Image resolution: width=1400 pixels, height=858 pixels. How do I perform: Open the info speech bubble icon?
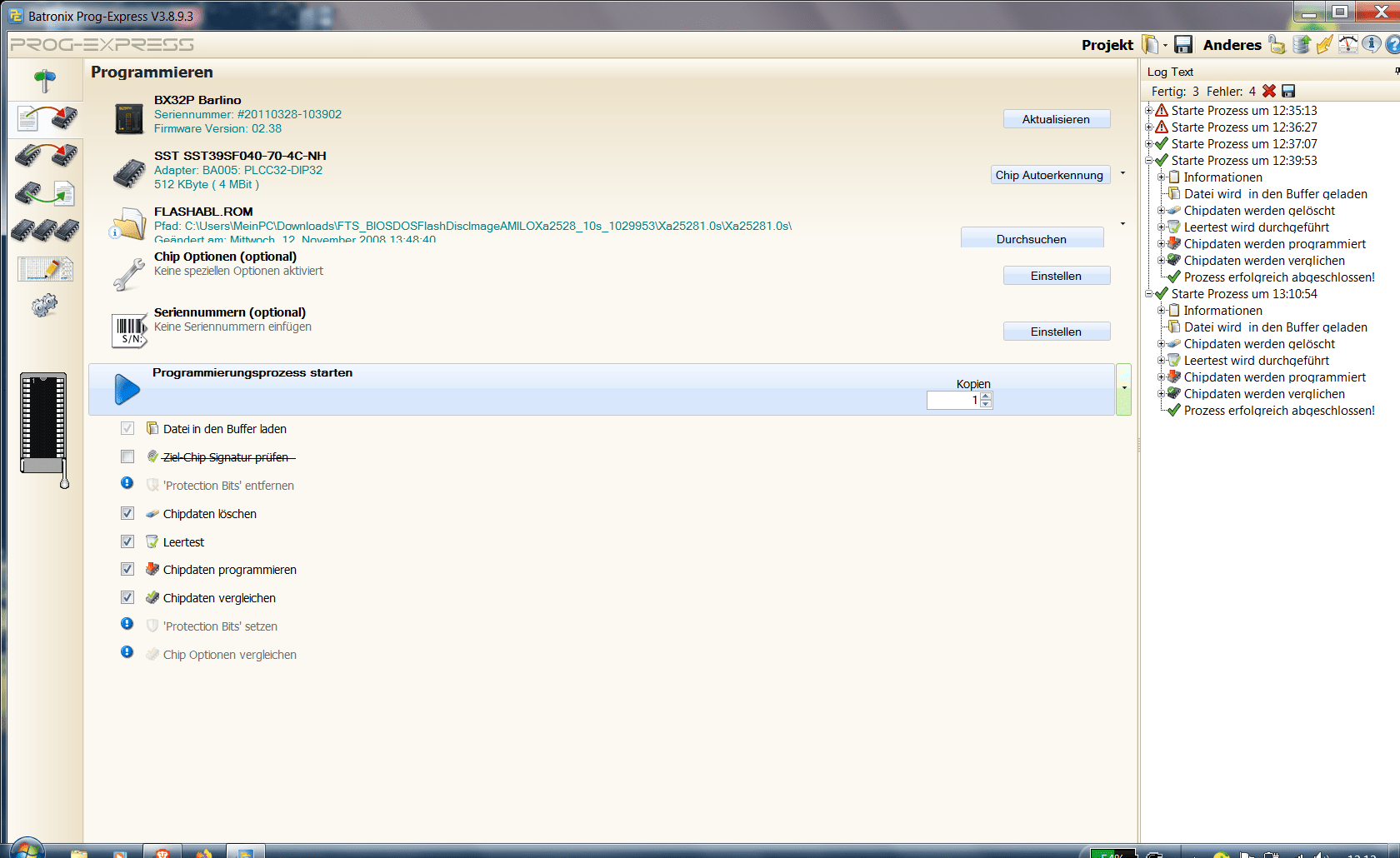(1371, 44)
